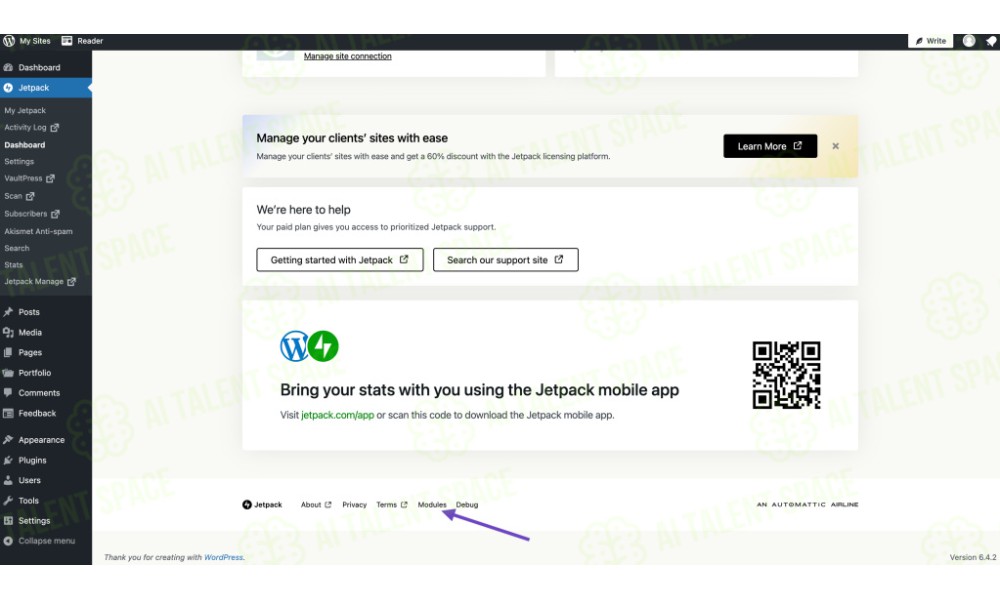Click the Feedback form icon
This screenshot has height=600, width=1000.
coord(8,414)
